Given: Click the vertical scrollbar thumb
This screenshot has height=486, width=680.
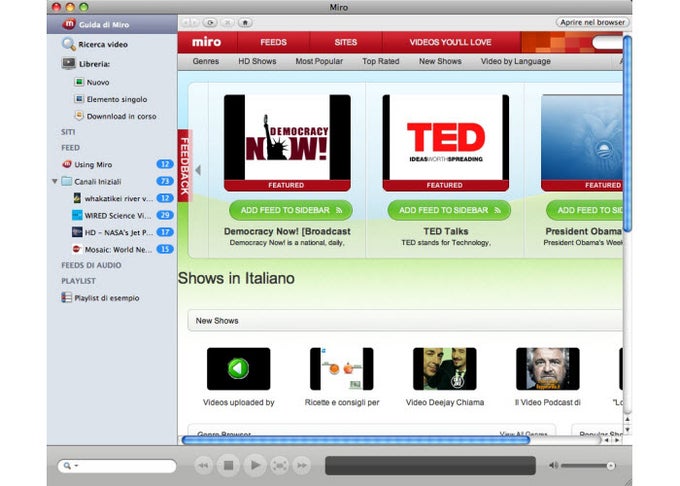Looking at the screenshot, I should 627,134.
